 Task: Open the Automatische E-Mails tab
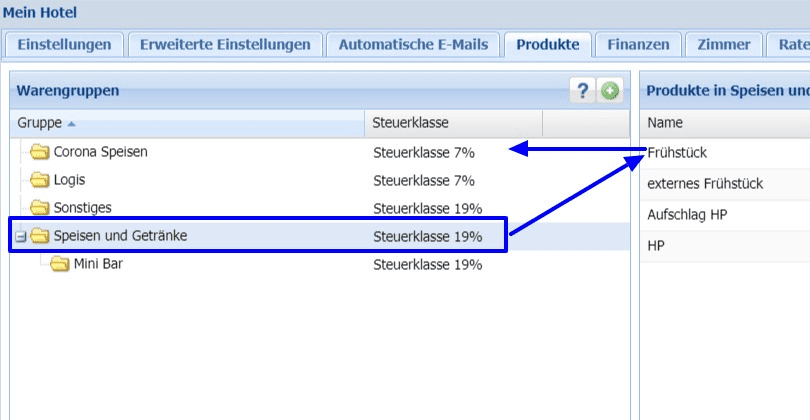pyautogui.click(x=413, y=44)
